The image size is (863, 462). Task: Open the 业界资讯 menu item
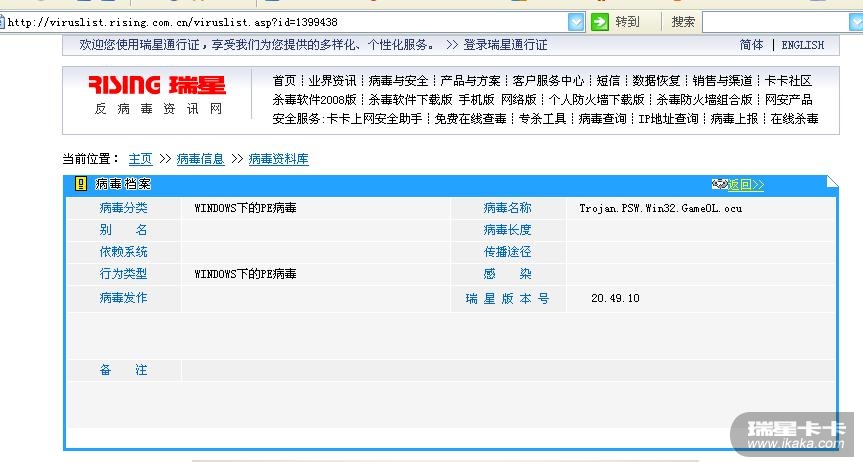(x=332, y=81)
